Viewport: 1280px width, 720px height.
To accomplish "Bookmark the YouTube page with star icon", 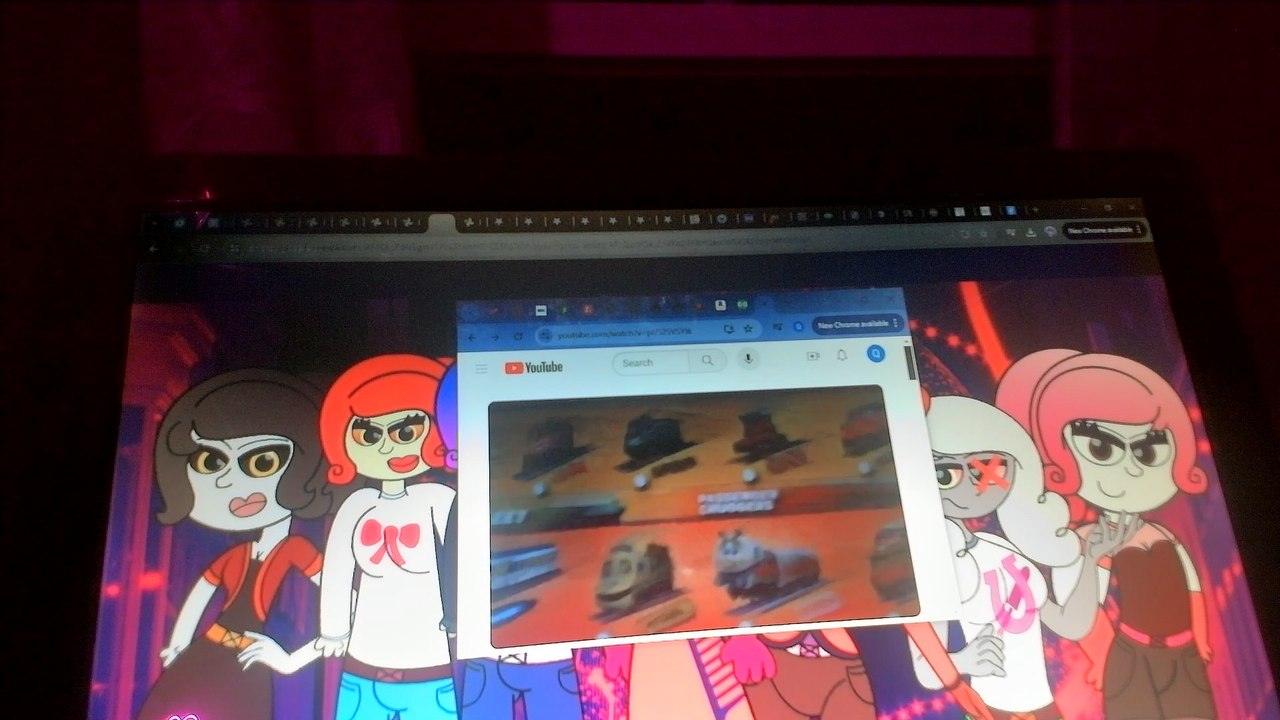I will click(748, 328).
